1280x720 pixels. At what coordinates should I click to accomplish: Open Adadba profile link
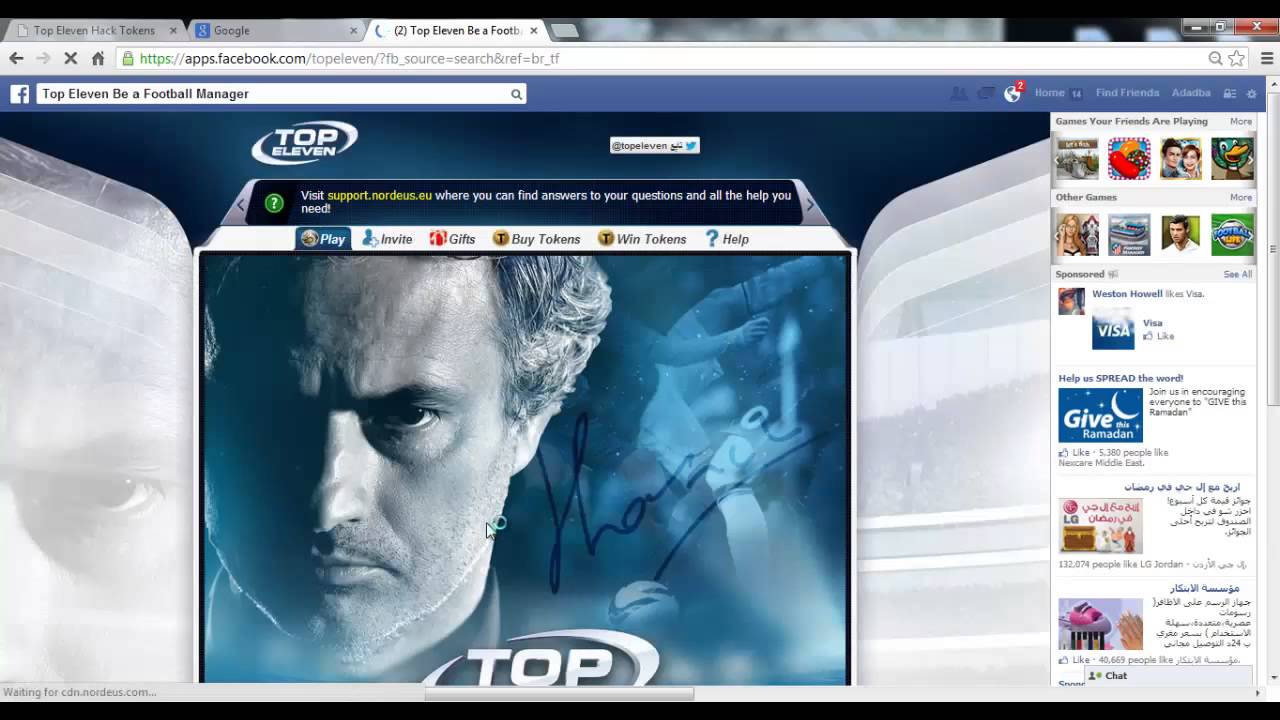coord(1191,93)
